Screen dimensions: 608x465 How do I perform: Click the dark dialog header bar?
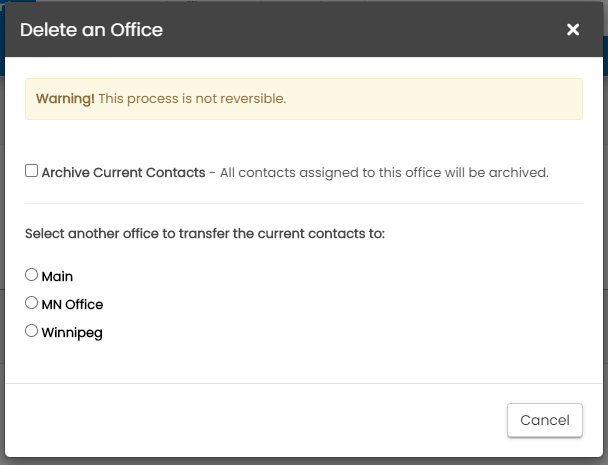[x=350, y=30]
